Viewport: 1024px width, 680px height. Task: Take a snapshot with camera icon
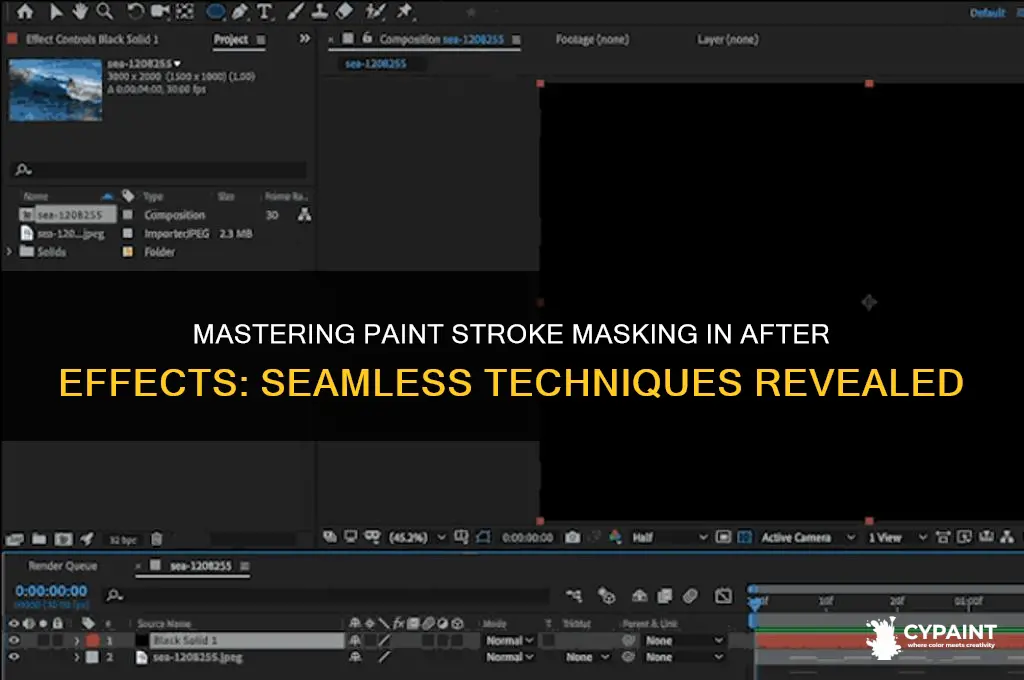point(573,537)
